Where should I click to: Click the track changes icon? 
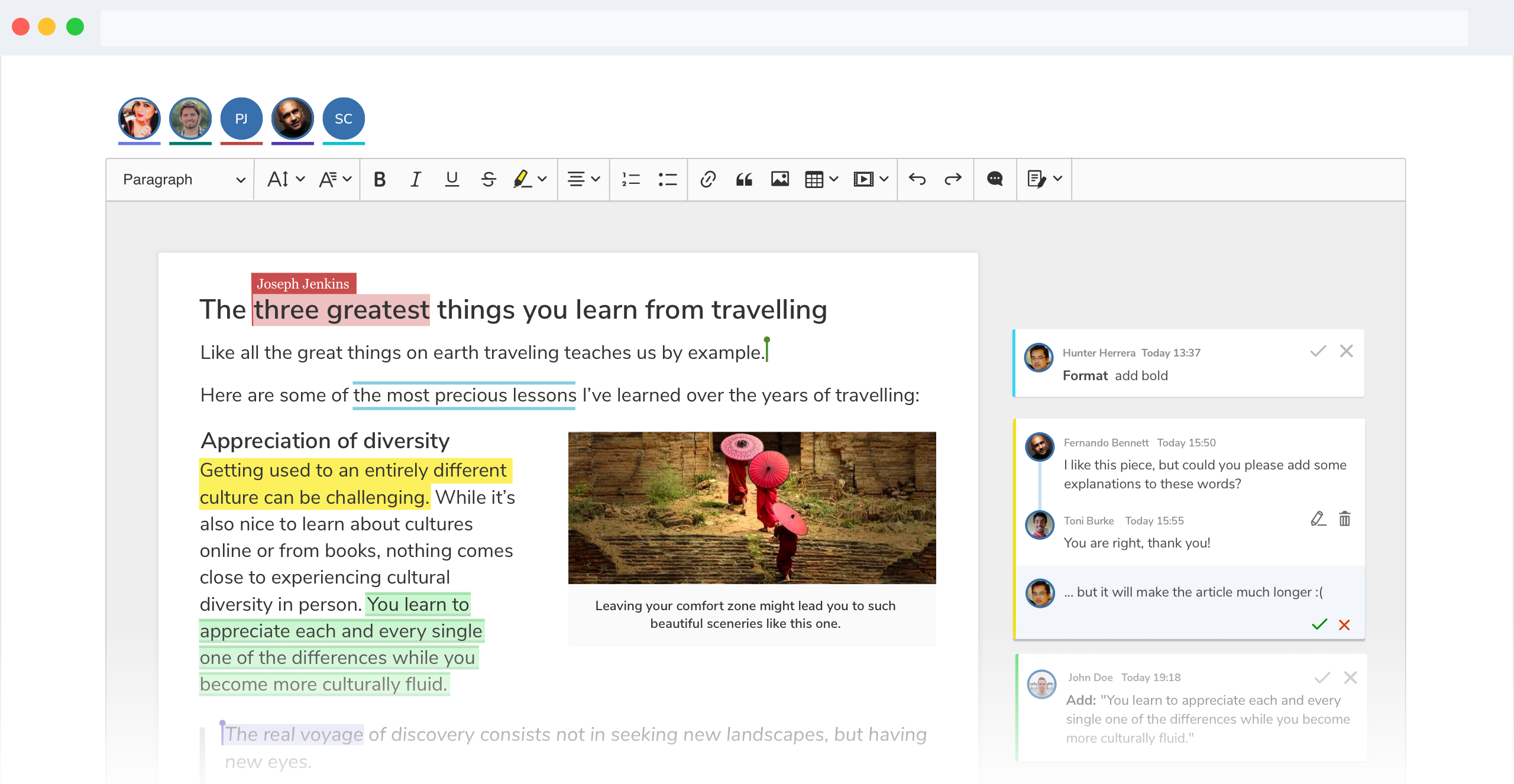point(1037,179)
